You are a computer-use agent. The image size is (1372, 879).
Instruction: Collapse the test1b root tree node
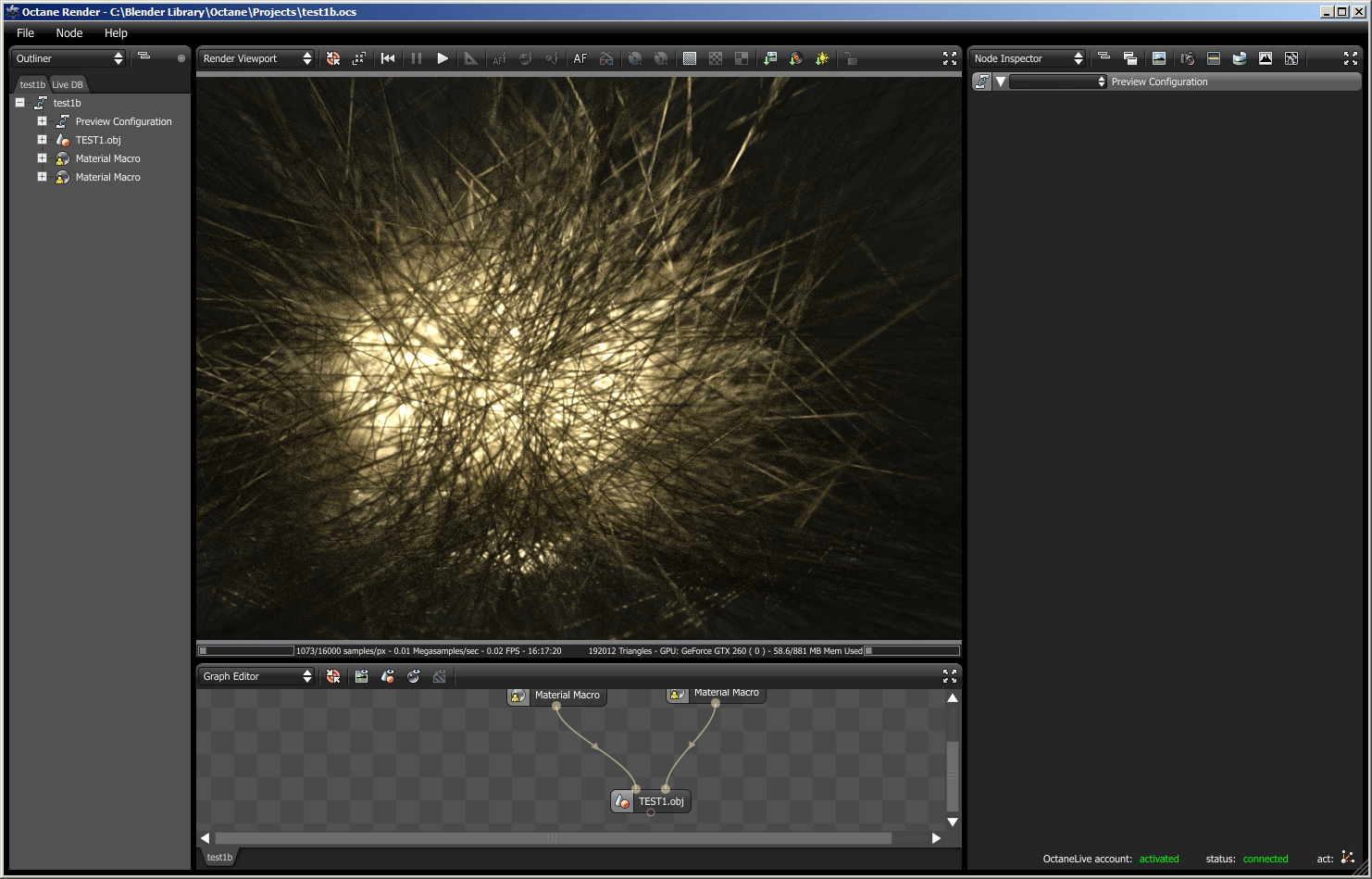click(x=19, y=103)
